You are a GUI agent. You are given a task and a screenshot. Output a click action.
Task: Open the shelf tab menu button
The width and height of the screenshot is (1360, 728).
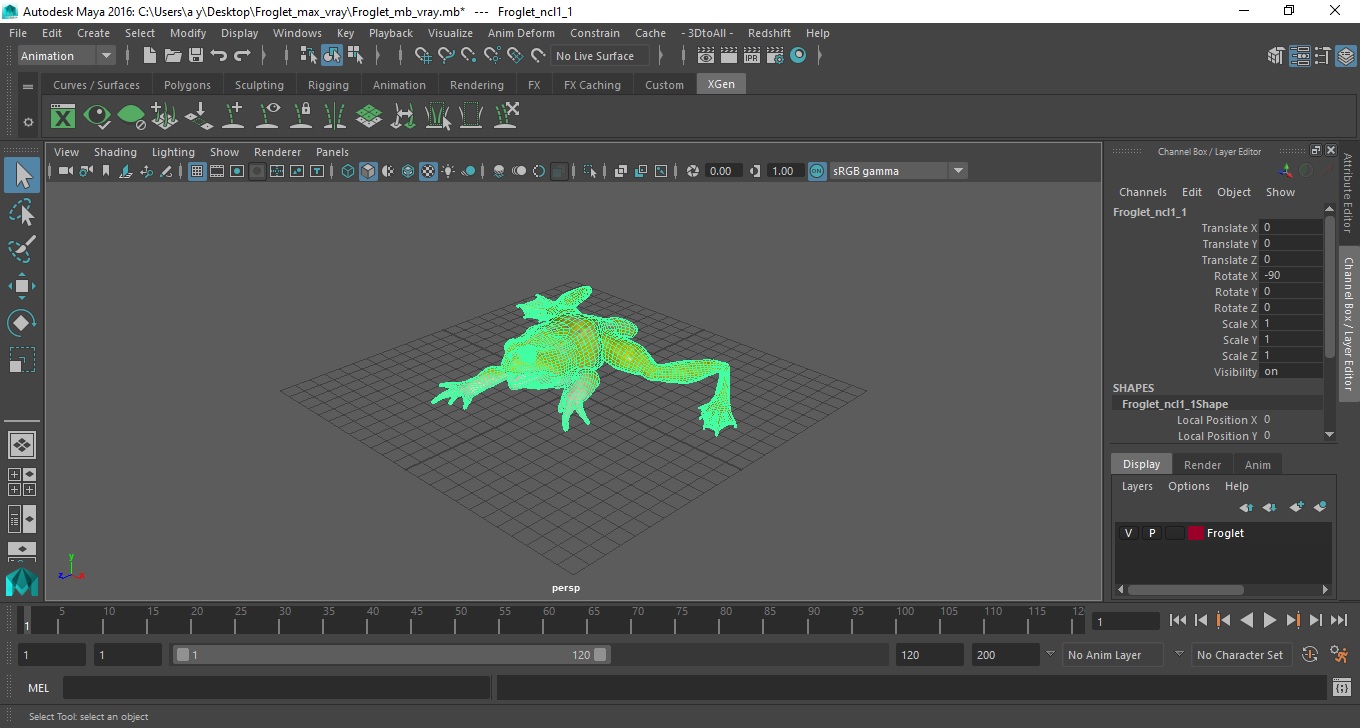pos(28,87)
